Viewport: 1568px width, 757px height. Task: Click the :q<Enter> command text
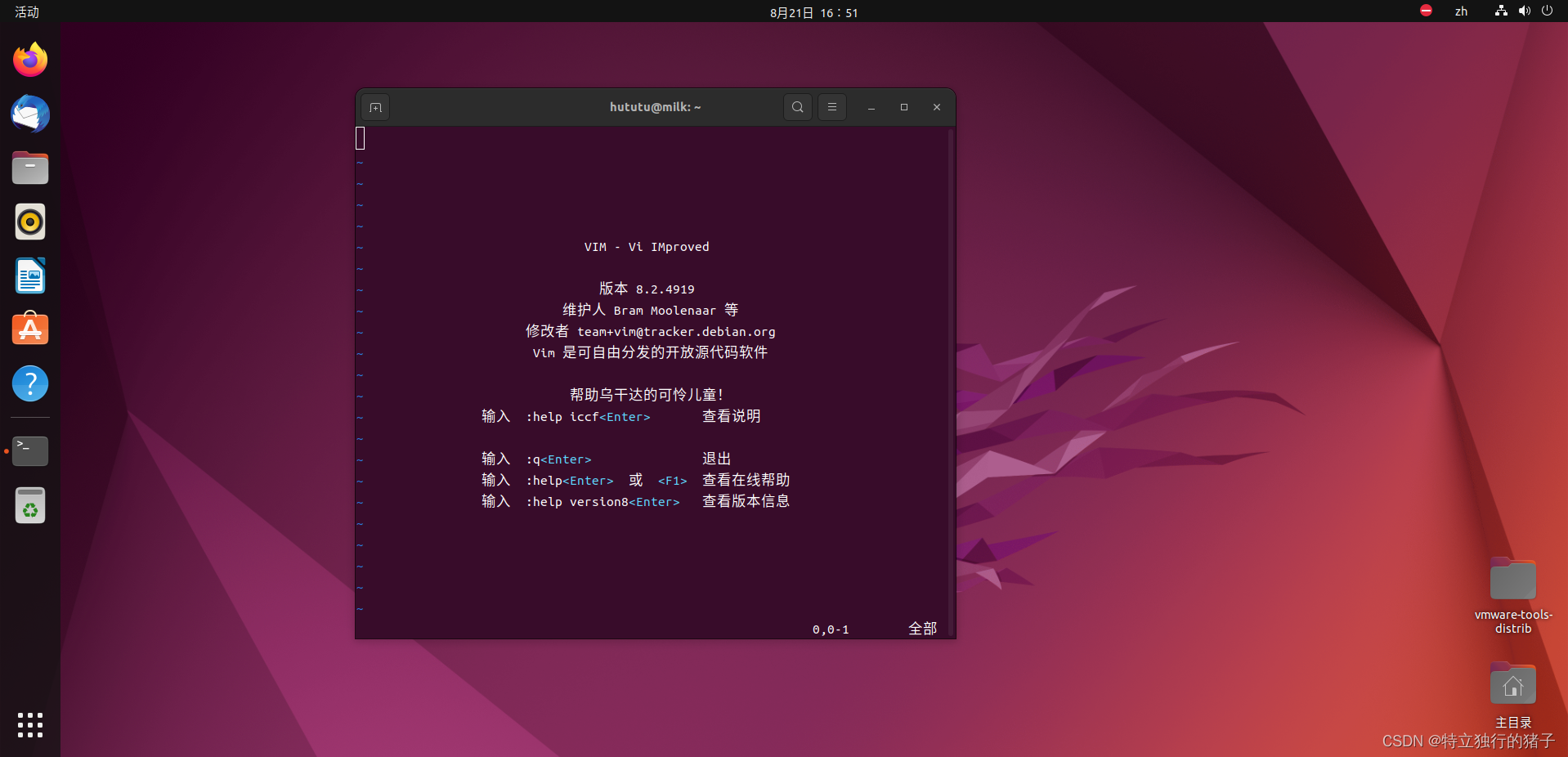tap(558, 459)
